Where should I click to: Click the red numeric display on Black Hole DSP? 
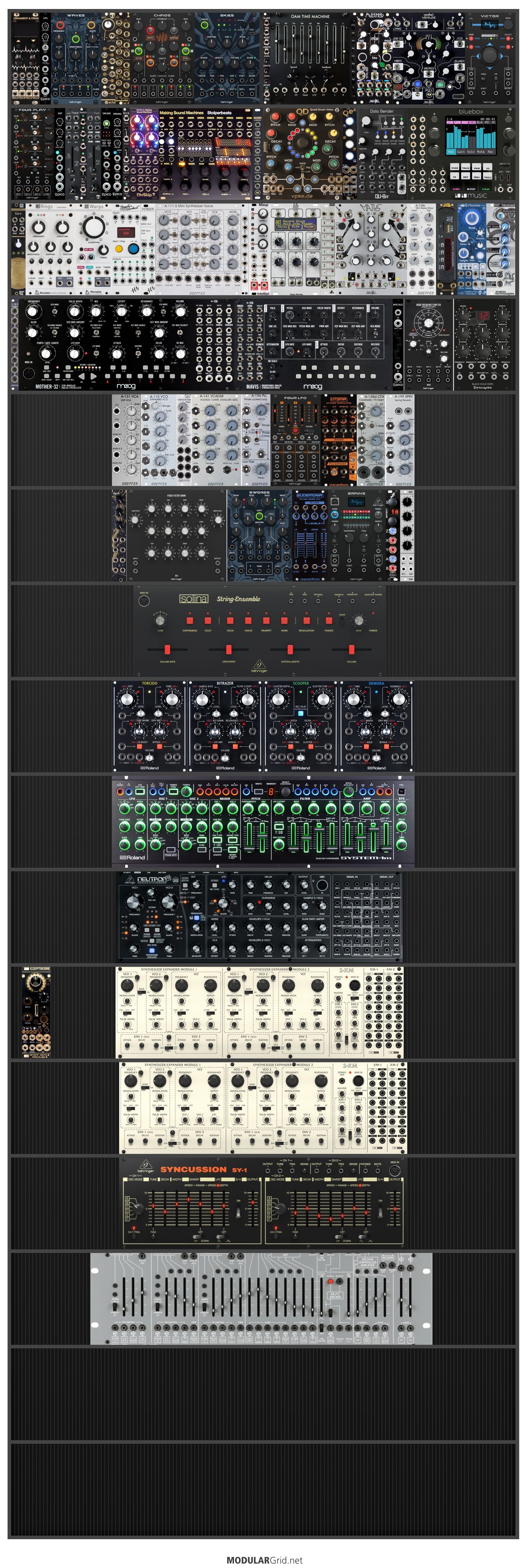pyautogui.click(x=483, y=315)
